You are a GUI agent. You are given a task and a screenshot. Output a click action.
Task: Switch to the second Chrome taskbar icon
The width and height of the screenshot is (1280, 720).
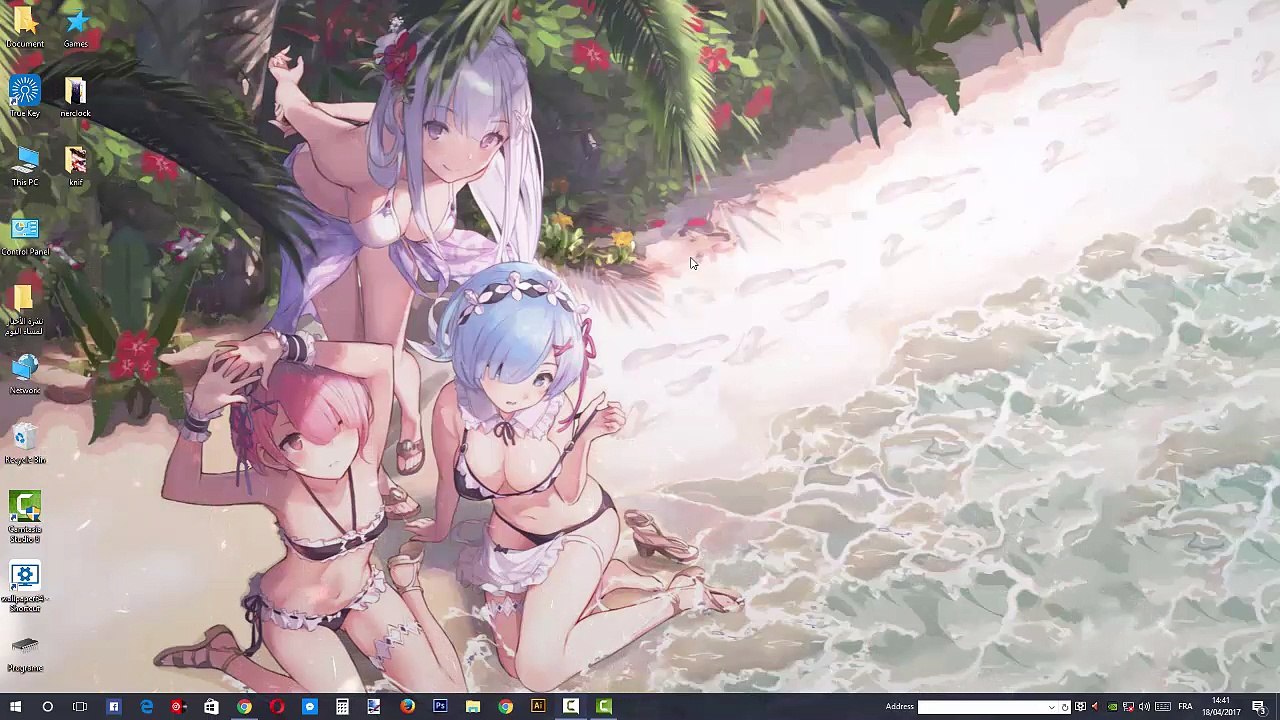pyautogui.click(x=506, y=706)
